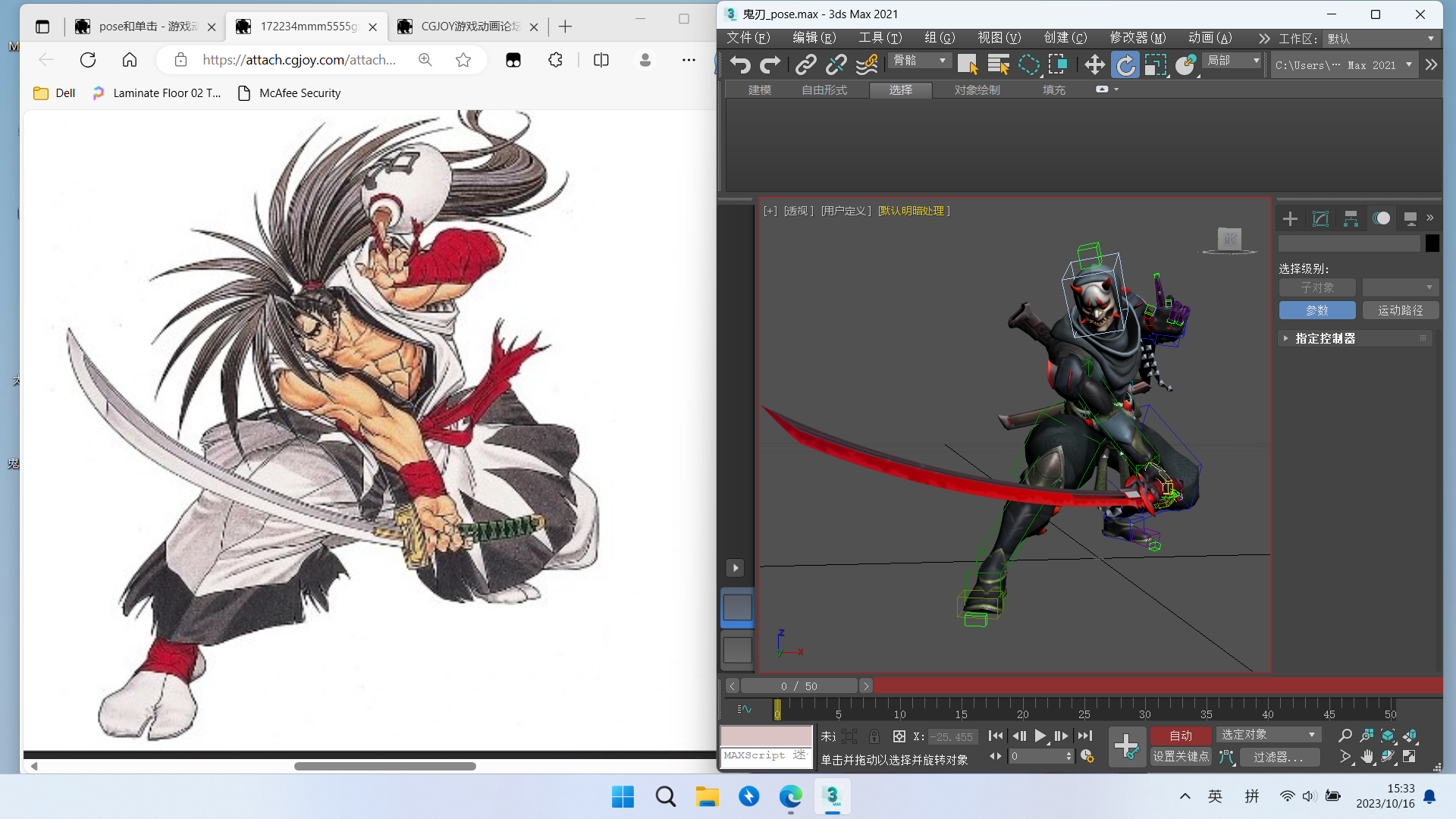Go to end frame
1456x819 pixels.
pos(1085,736)
